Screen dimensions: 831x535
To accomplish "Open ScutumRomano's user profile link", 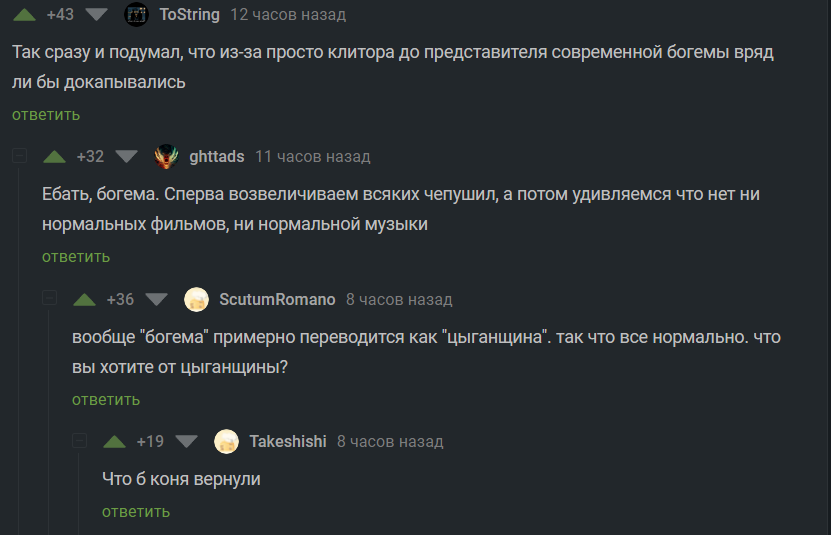I will [x=277, y=300].
